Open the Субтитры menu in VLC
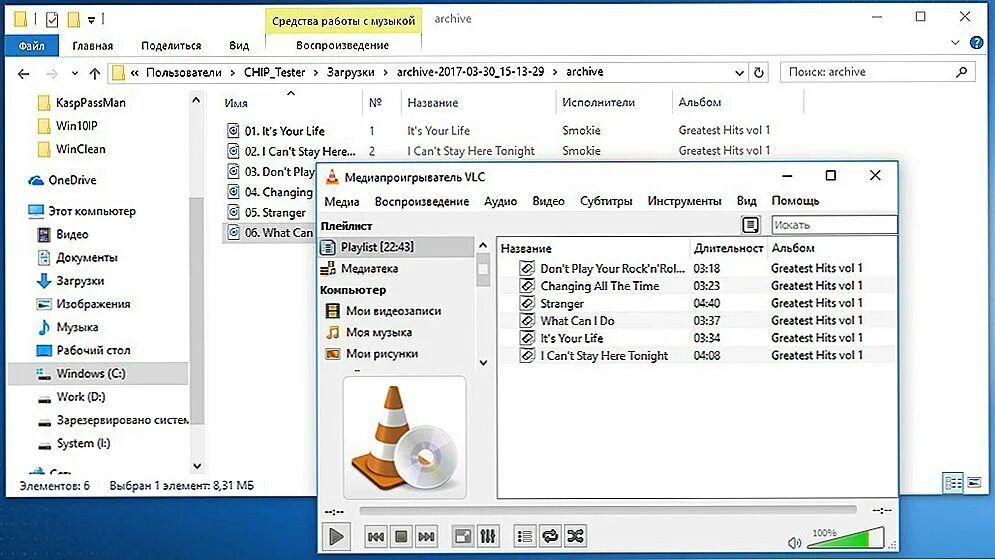This screenshot has width=995, height=560. pyautogui.click(x=606, y=201)
